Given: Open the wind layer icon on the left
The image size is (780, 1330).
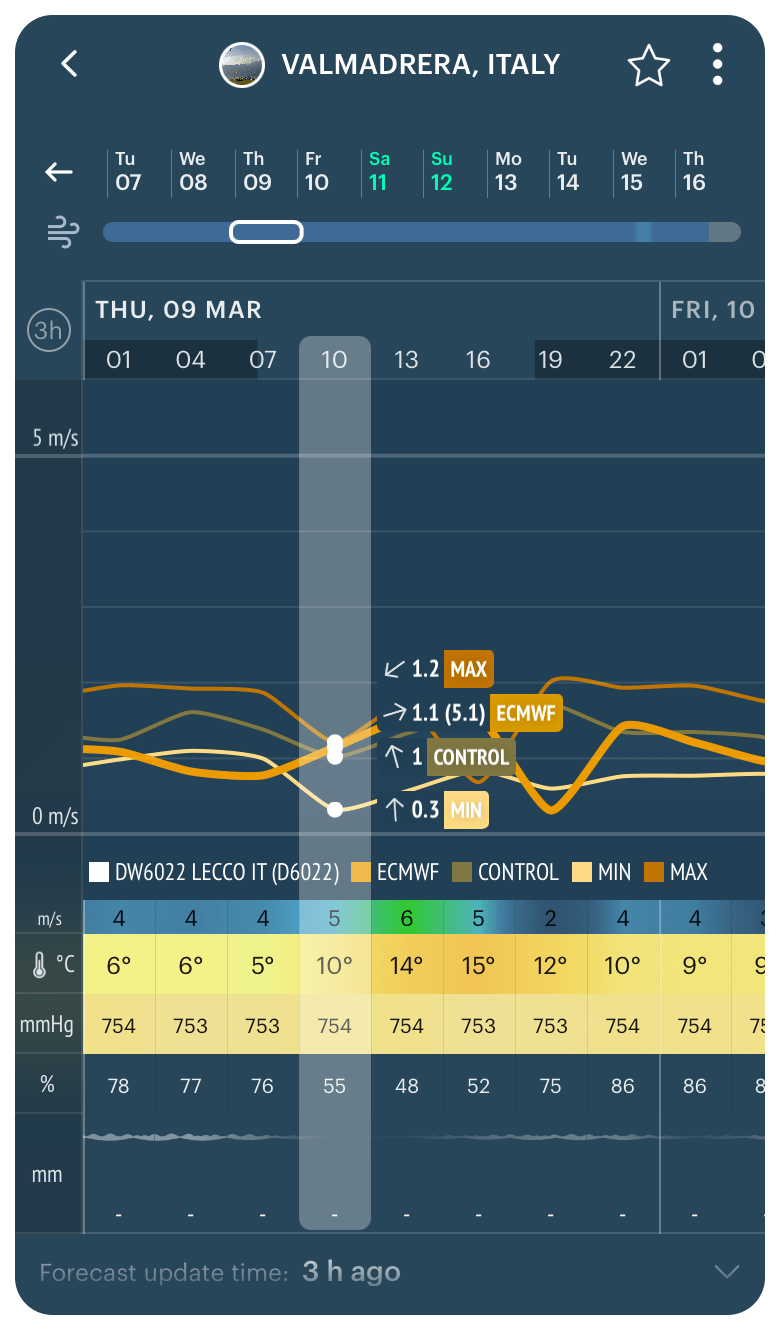Looking at the screenshot, I should 62,231.
